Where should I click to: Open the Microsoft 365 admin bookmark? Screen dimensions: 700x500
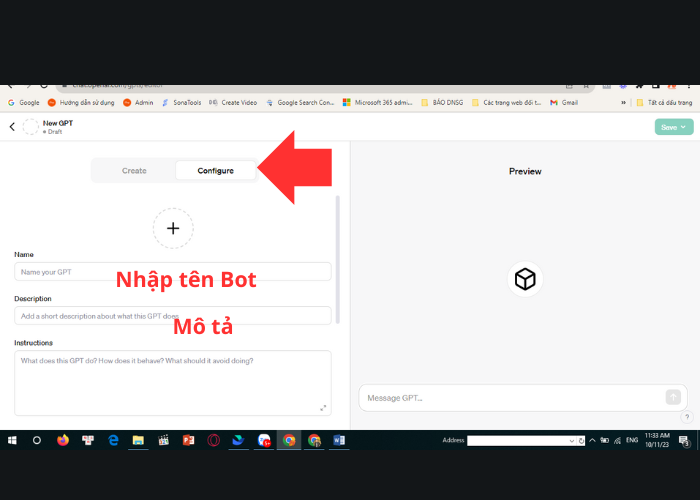pyautogui.click(x=377, y=102)
